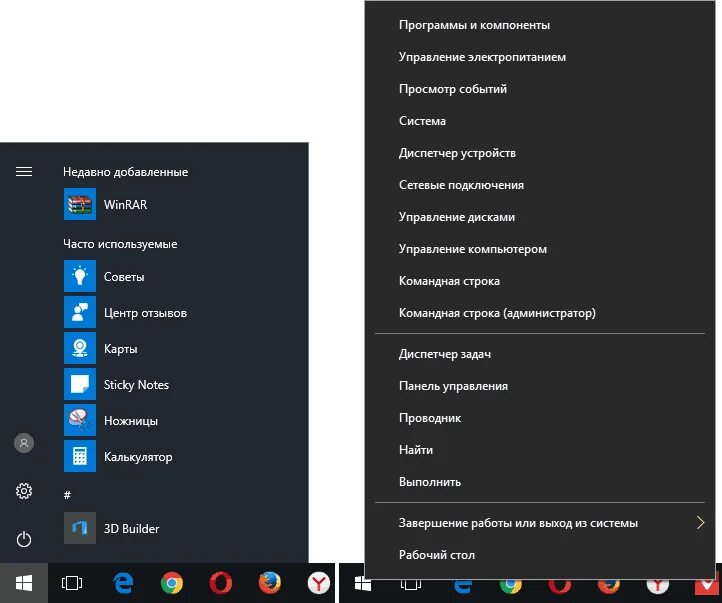Select Управление компьютером
722x603 pixels.
[540, 249]
